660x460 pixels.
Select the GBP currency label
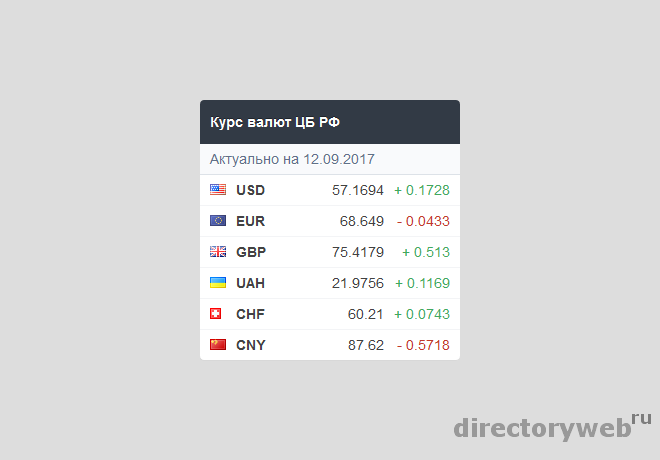[251, 252]
